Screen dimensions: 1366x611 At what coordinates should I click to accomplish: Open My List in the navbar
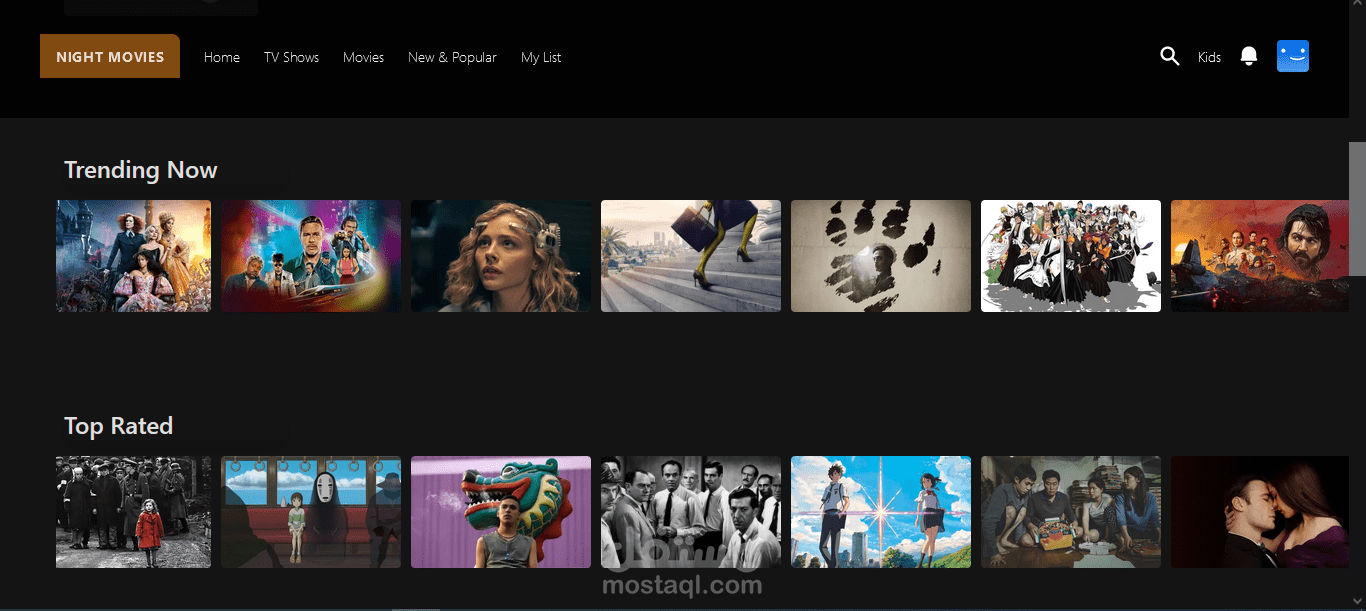[x=541, y=57]
